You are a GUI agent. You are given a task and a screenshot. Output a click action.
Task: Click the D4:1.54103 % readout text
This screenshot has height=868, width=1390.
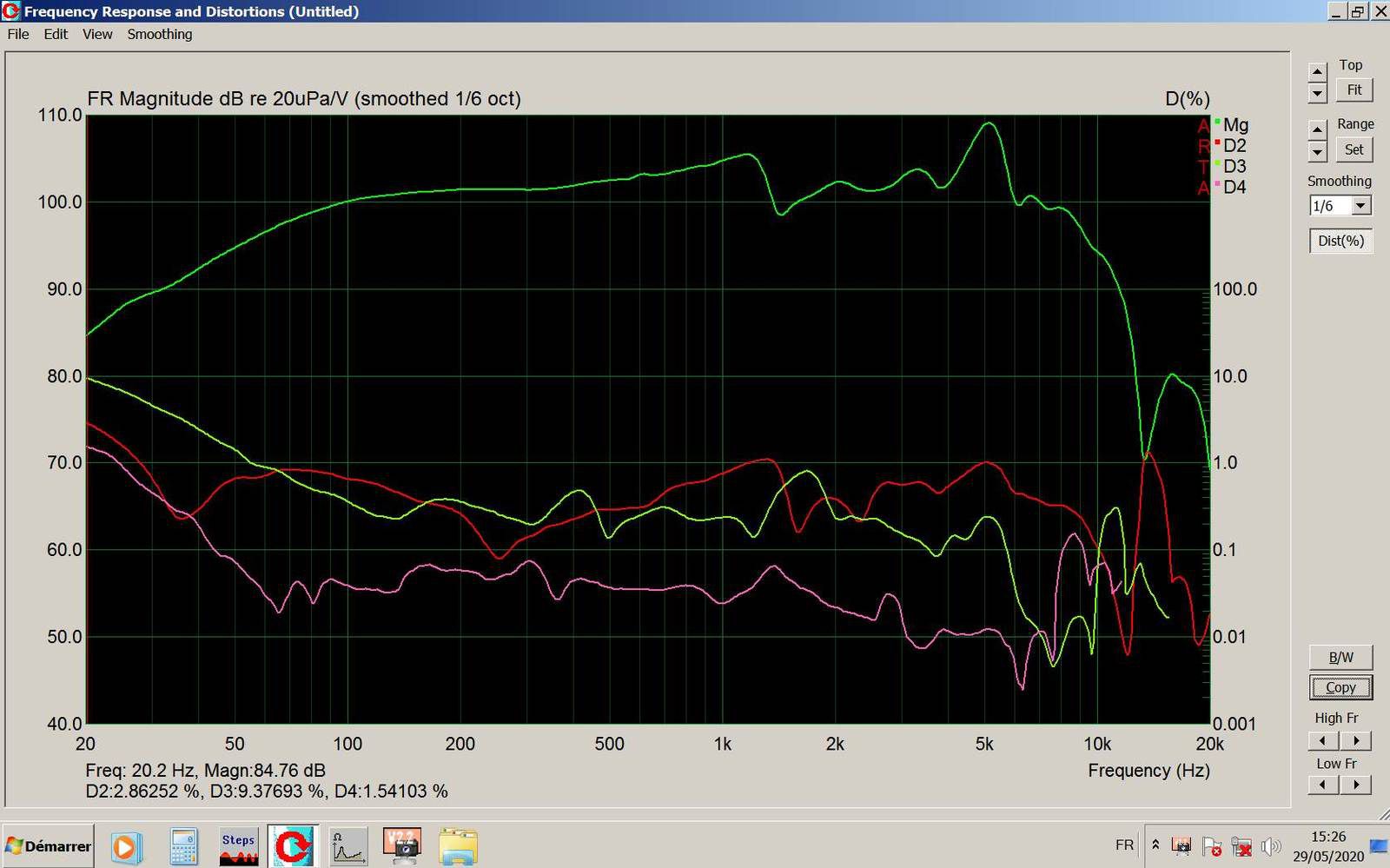[x=391, y=792]
